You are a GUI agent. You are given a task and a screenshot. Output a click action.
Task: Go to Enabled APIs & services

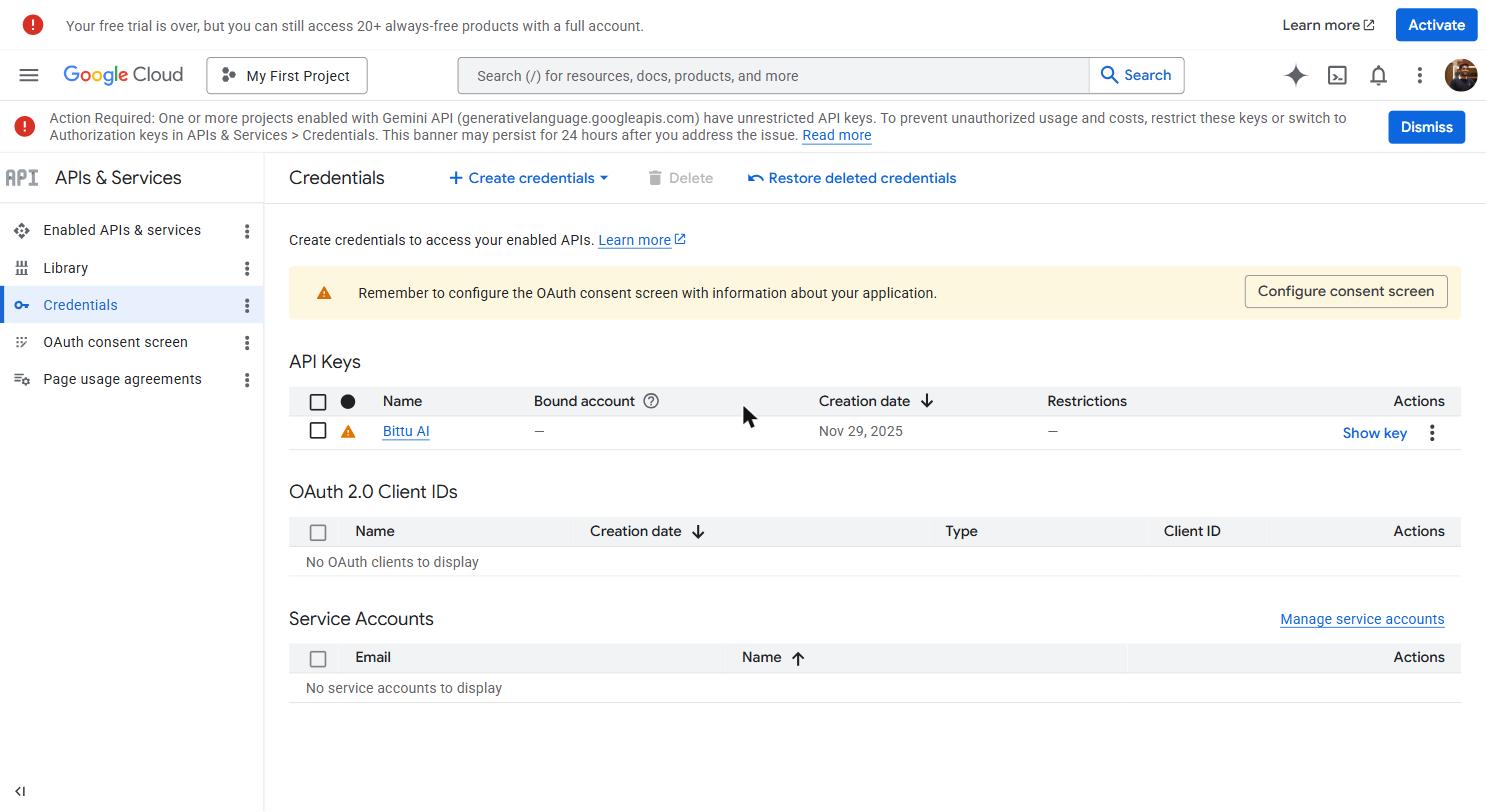coord(122,230)
